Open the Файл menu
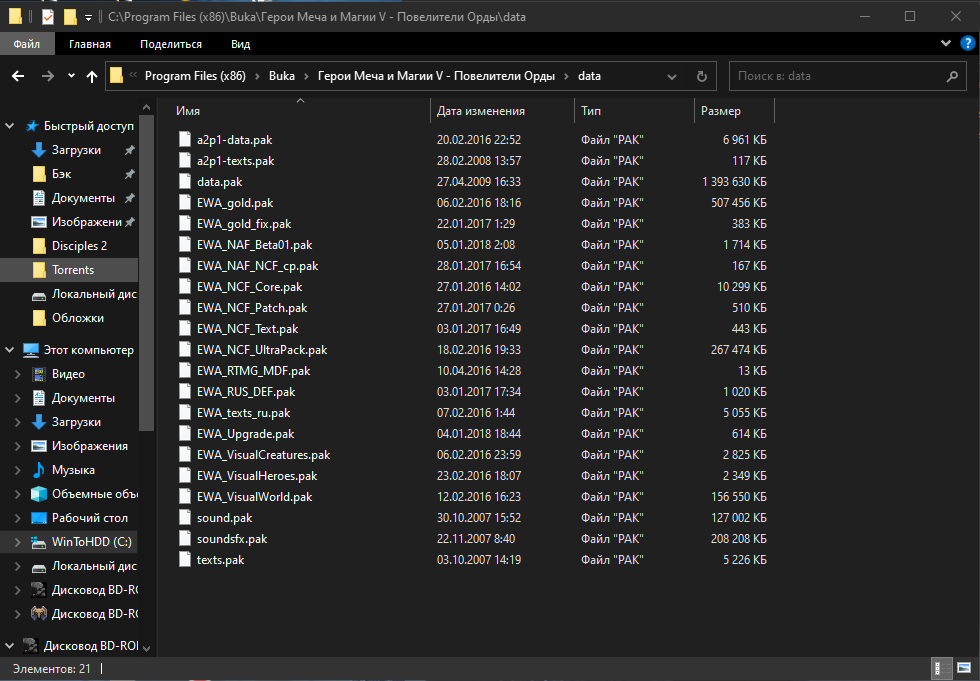 tap(27, 44)
